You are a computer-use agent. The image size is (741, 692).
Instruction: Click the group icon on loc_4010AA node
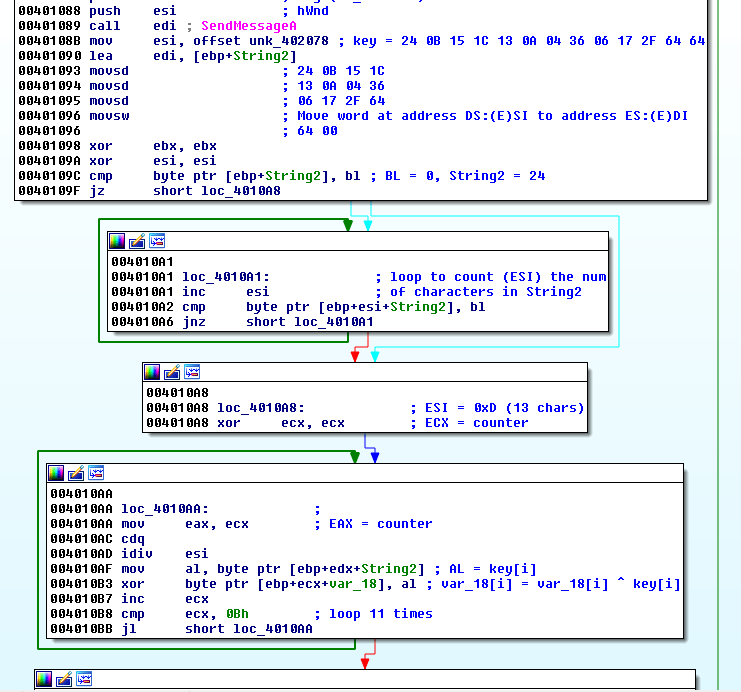(x=95, y=473)
